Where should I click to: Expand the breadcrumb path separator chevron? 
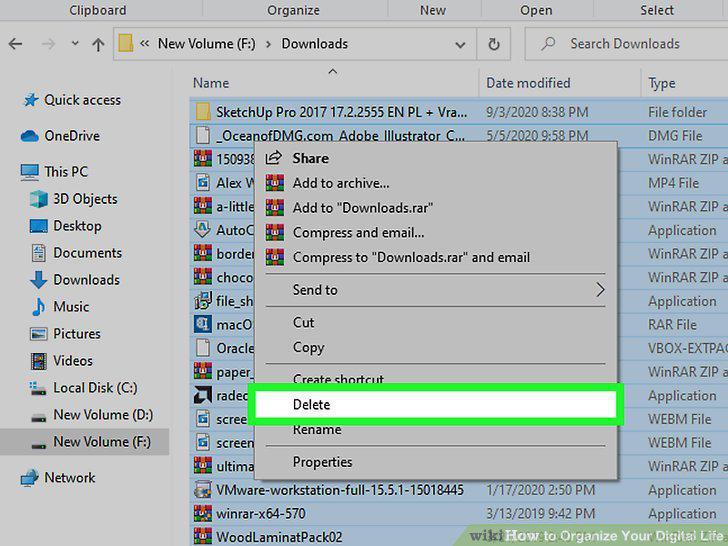268,45
